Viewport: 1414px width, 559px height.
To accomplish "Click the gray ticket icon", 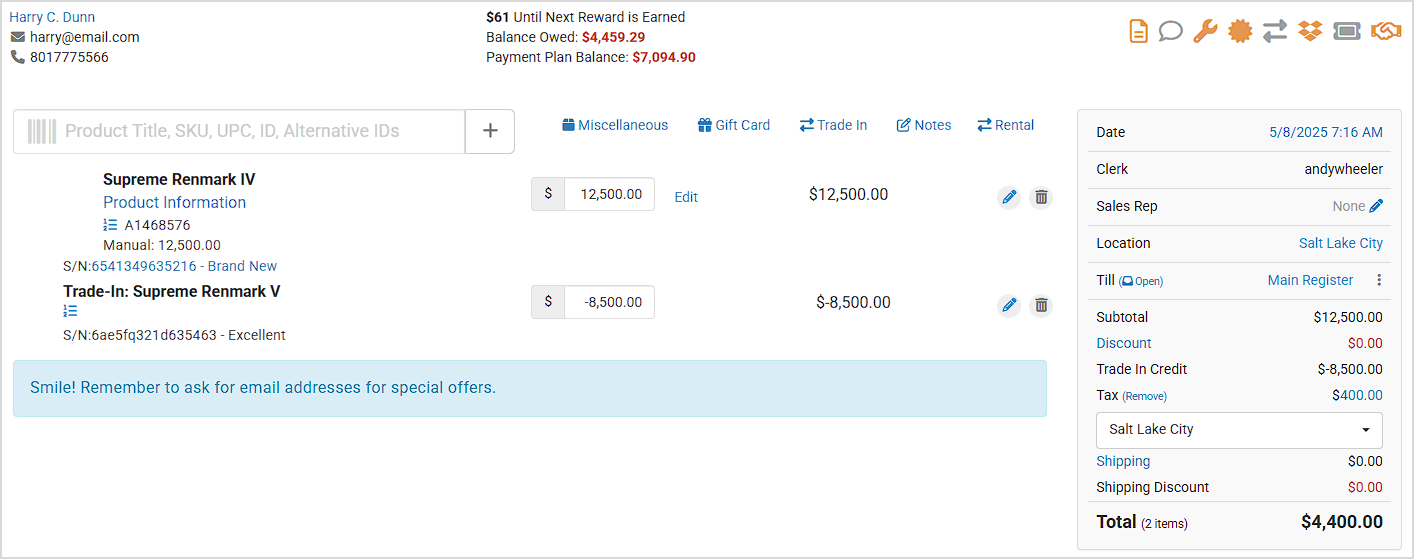I will [1347, 31].
